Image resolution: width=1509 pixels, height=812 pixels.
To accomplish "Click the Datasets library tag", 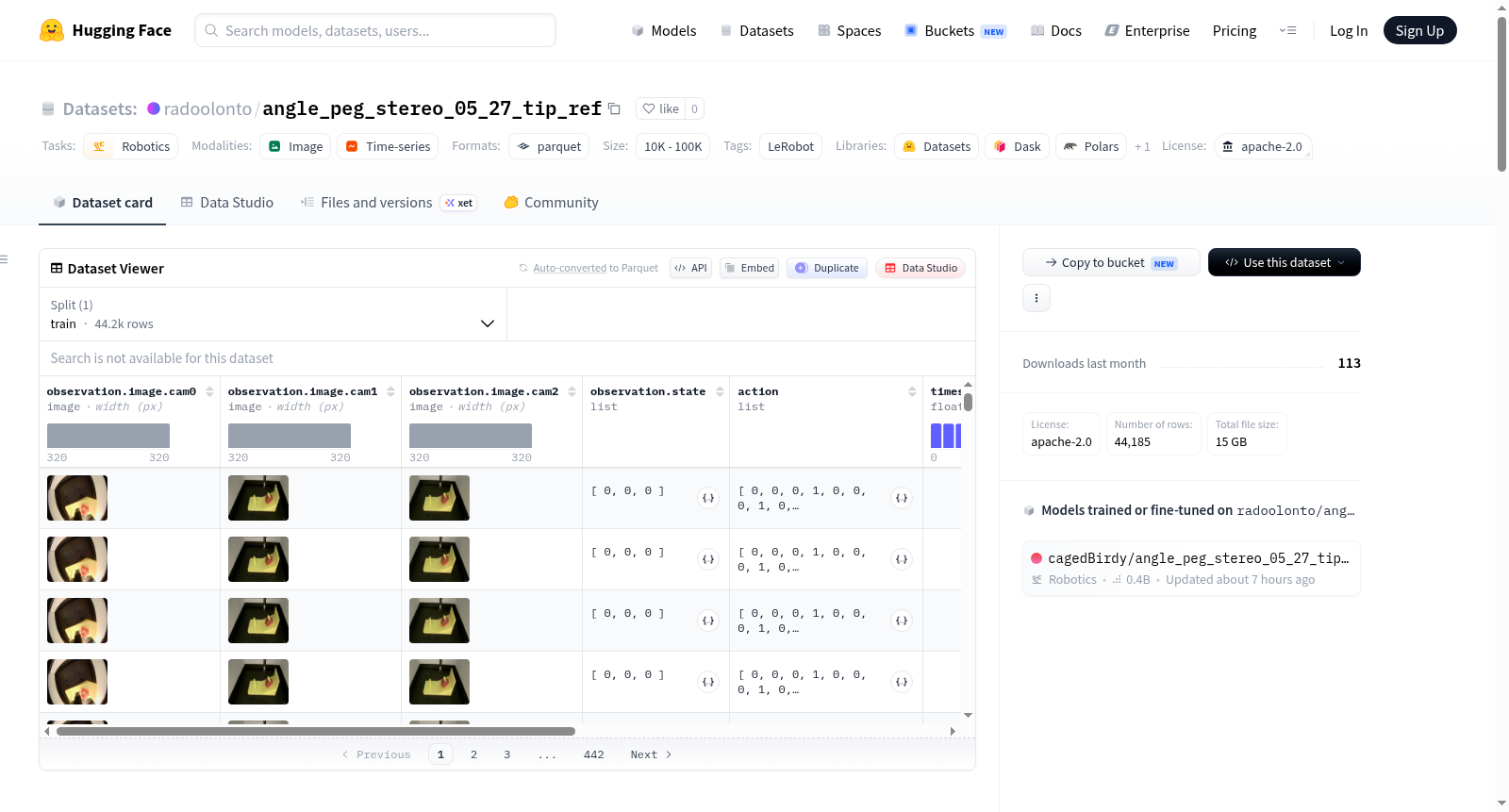I will (x=937, y=146).
